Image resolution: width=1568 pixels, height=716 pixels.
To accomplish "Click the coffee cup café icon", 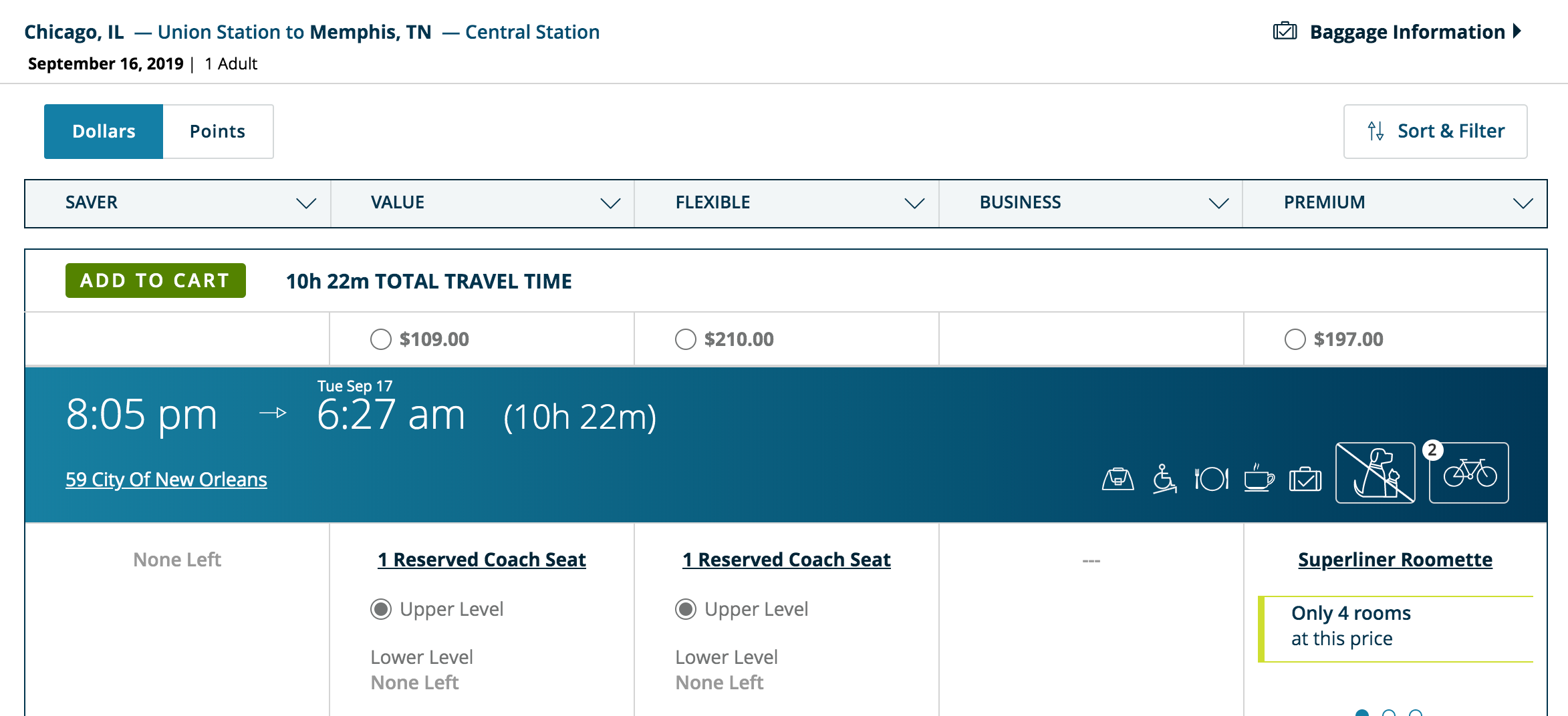I will coord(1259,479).
